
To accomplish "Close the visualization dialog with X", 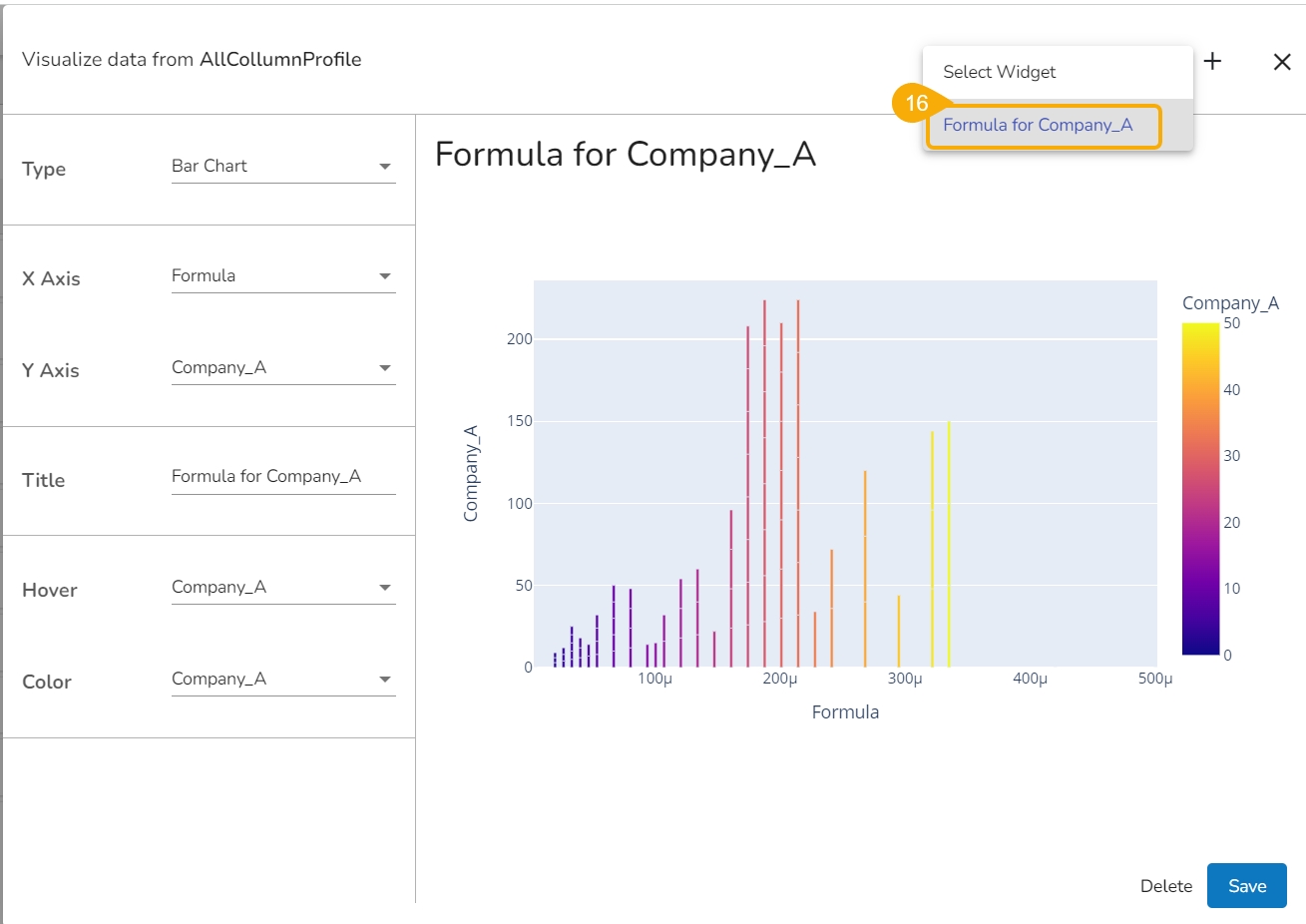I will [x=1282, y=62].
